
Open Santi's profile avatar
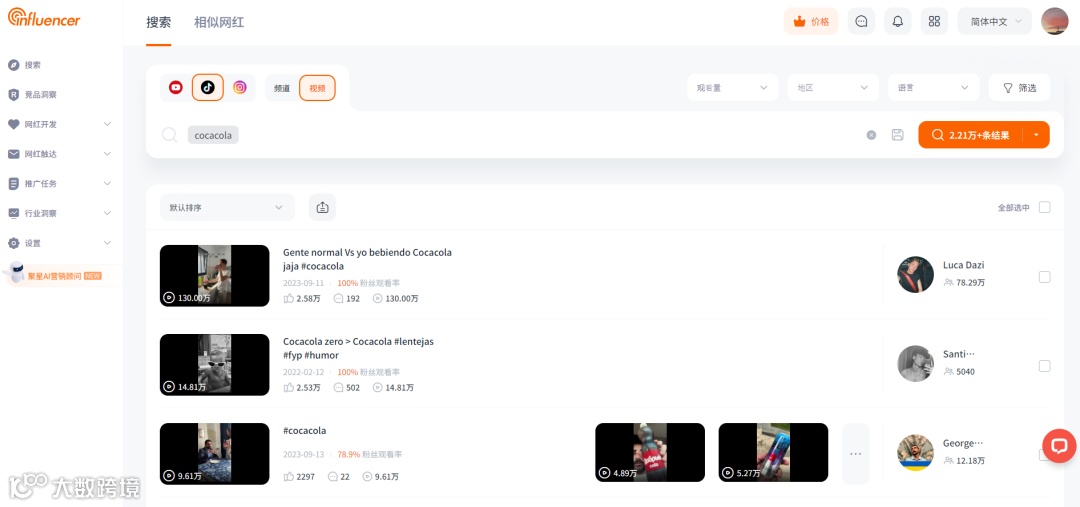point(915,363)
